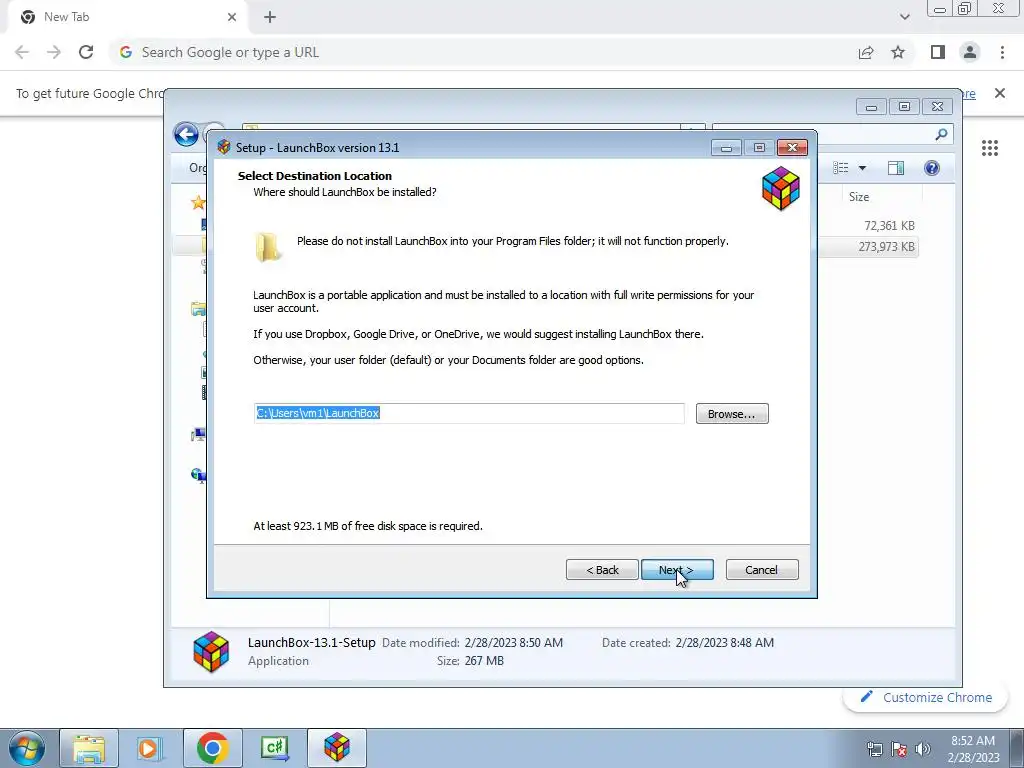
Task: Change Explorer view with view icon
Action: [x=840, y=168]
